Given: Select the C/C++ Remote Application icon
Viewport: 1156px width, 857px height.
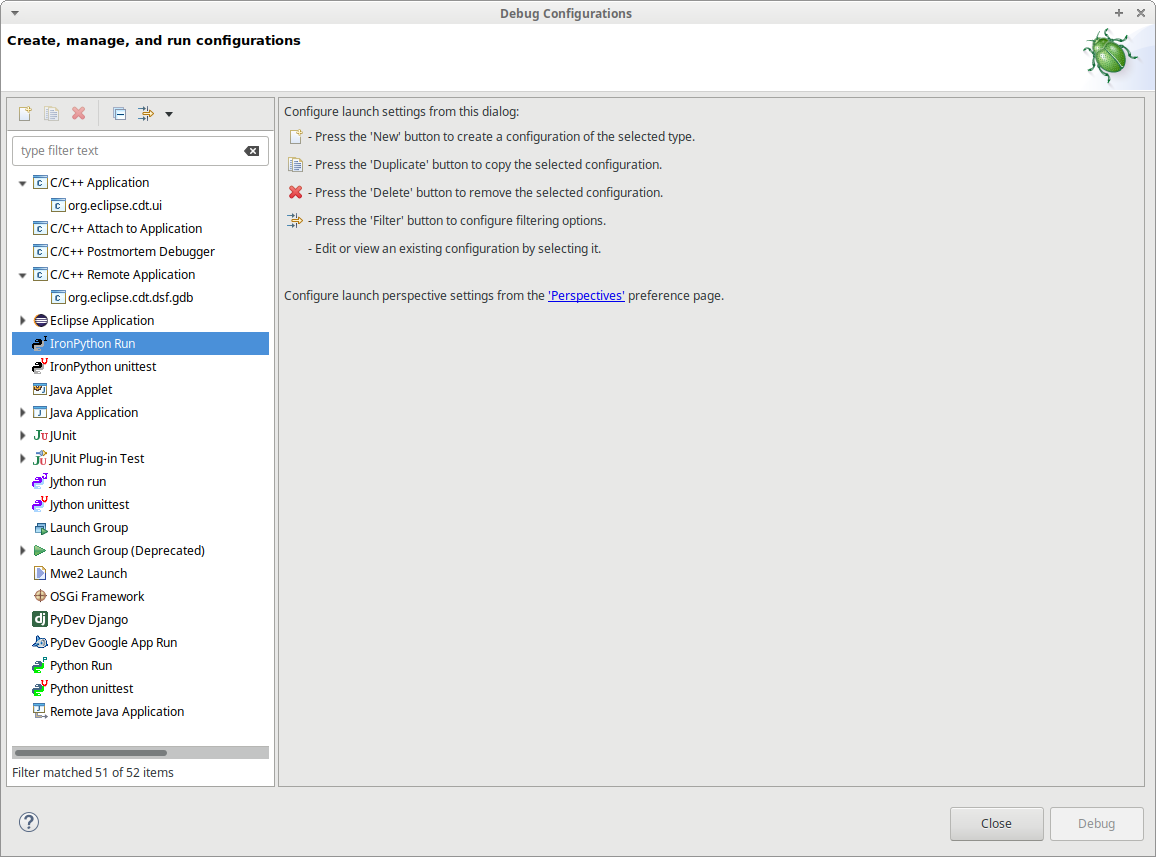Looking at the screenshot, I should click(x=41, y=274).
